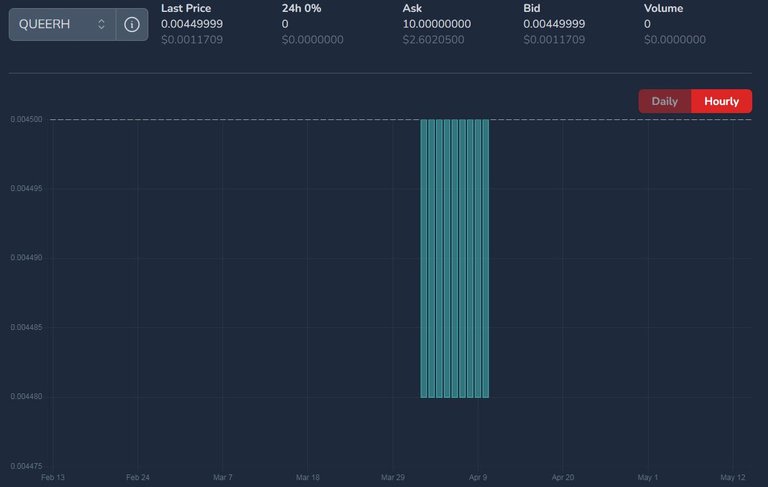Click the up-down chevron in QUEERH selector

click(x=101, y=24)
